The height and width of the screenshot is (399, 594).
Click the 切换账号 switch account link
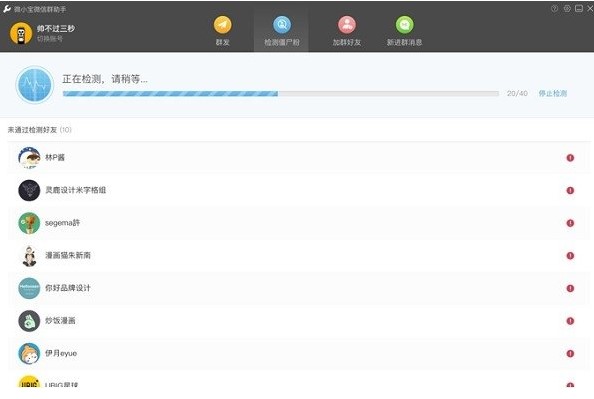(50, 39)
